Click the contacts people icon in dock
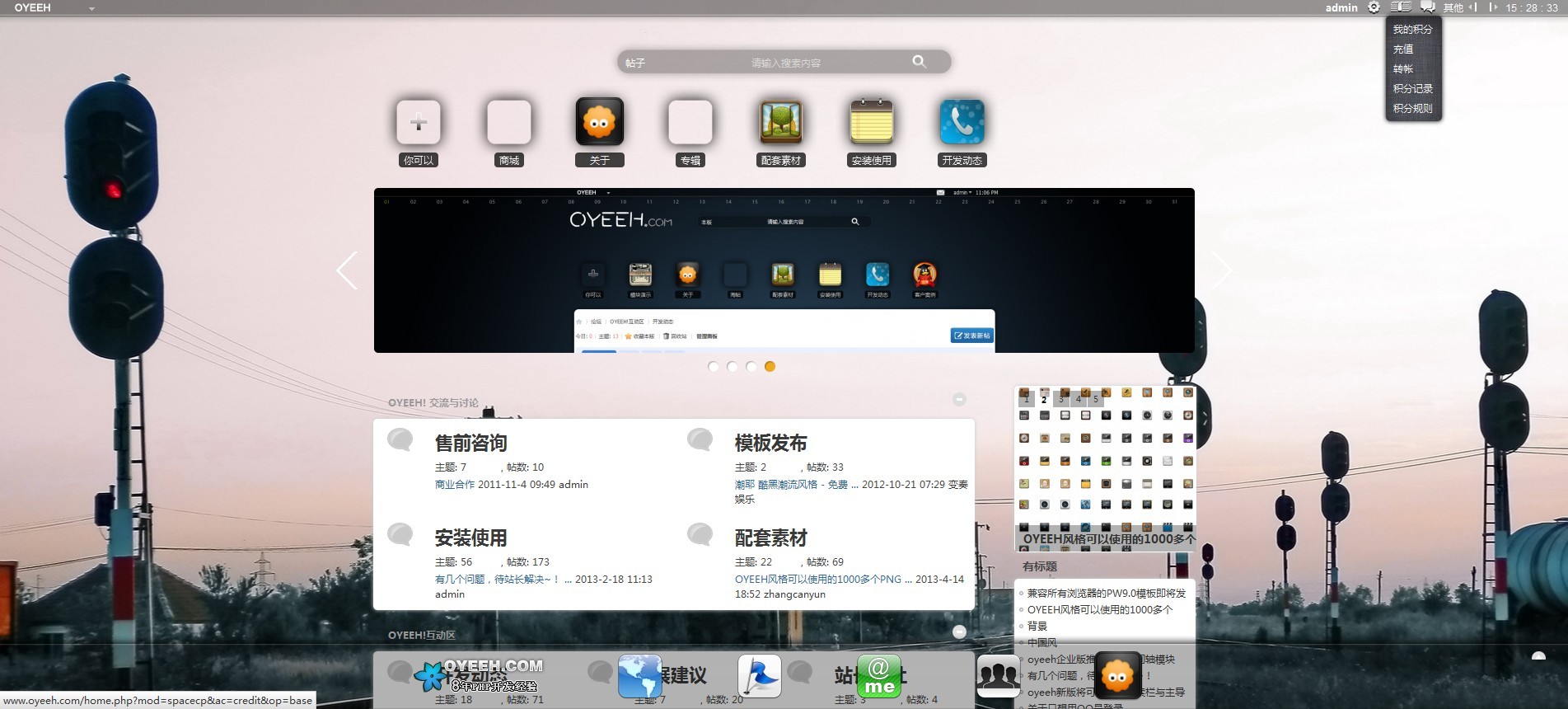Screen dimensions: 1568x709 point(999,677)
